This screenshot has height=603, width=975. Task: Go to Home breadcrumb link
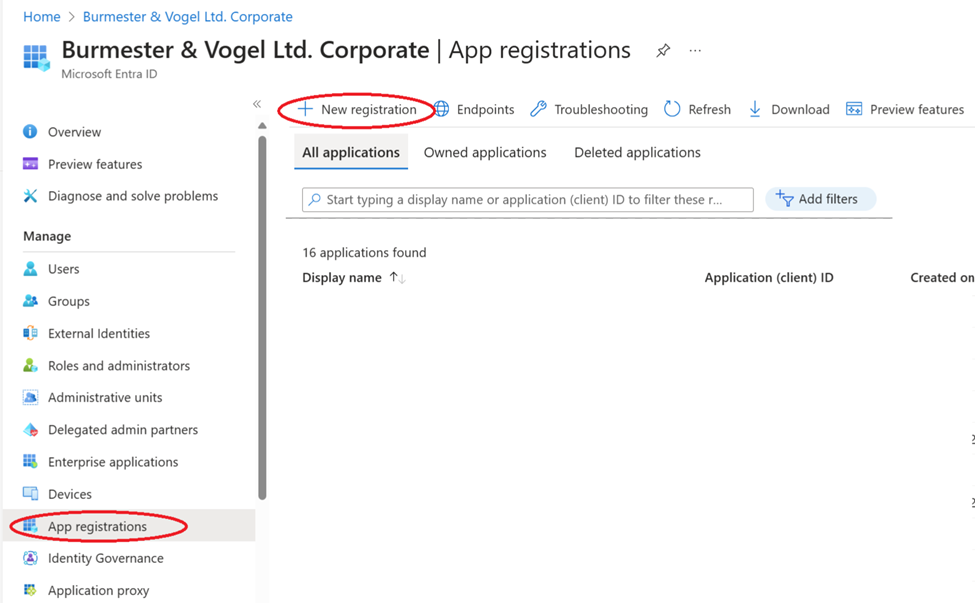coord(42,17)
